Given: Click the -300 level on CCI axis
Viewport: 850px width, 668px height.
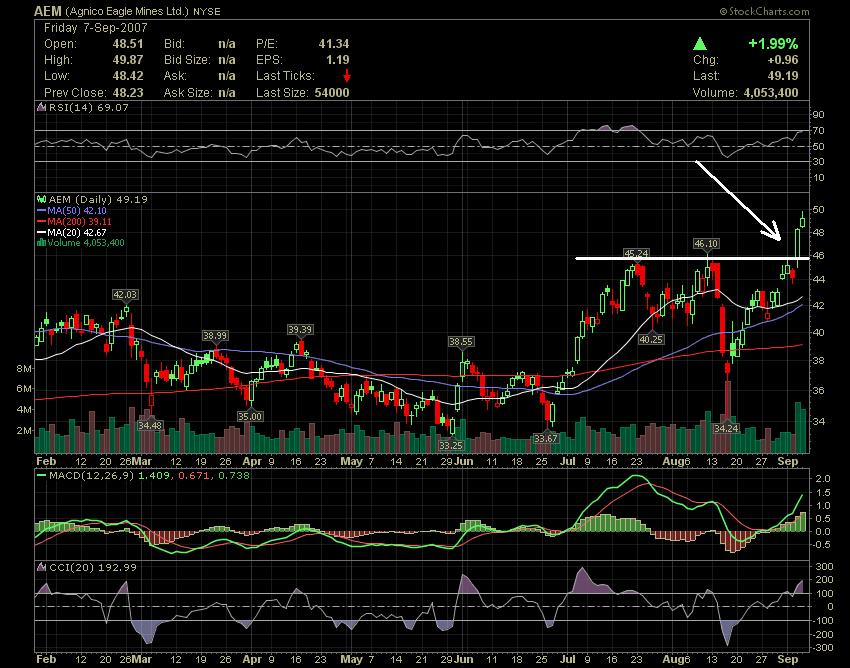Looking at the screenshot, I should [x=823, y=648].
